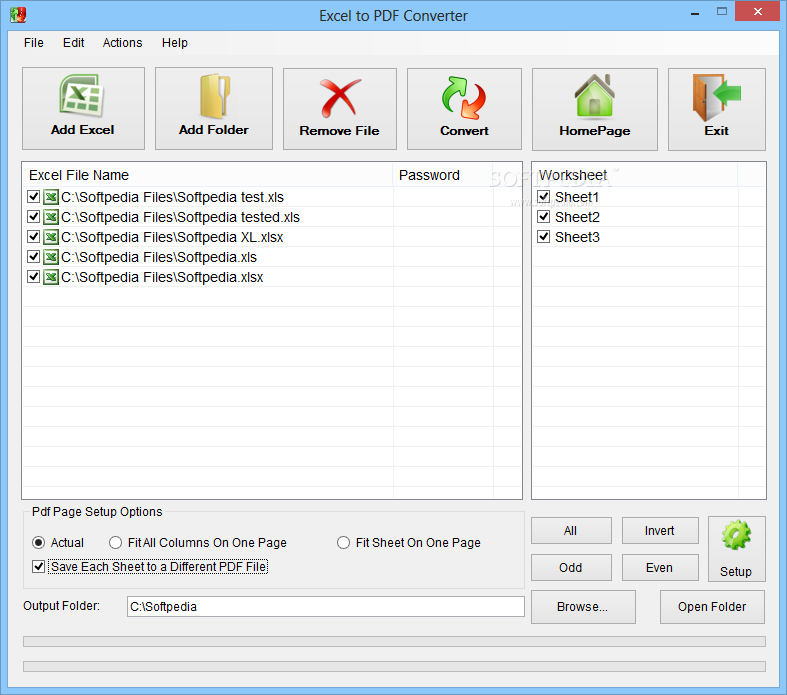
Task: Click the Add Folder button
Action: tap(214, 108)
